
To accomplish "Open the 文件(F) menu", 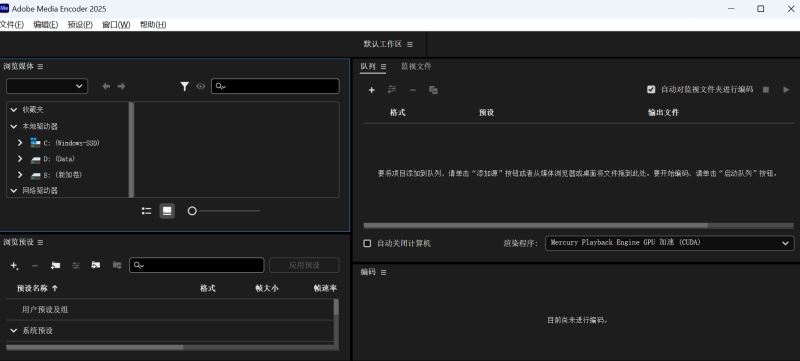I will [12, 24].
